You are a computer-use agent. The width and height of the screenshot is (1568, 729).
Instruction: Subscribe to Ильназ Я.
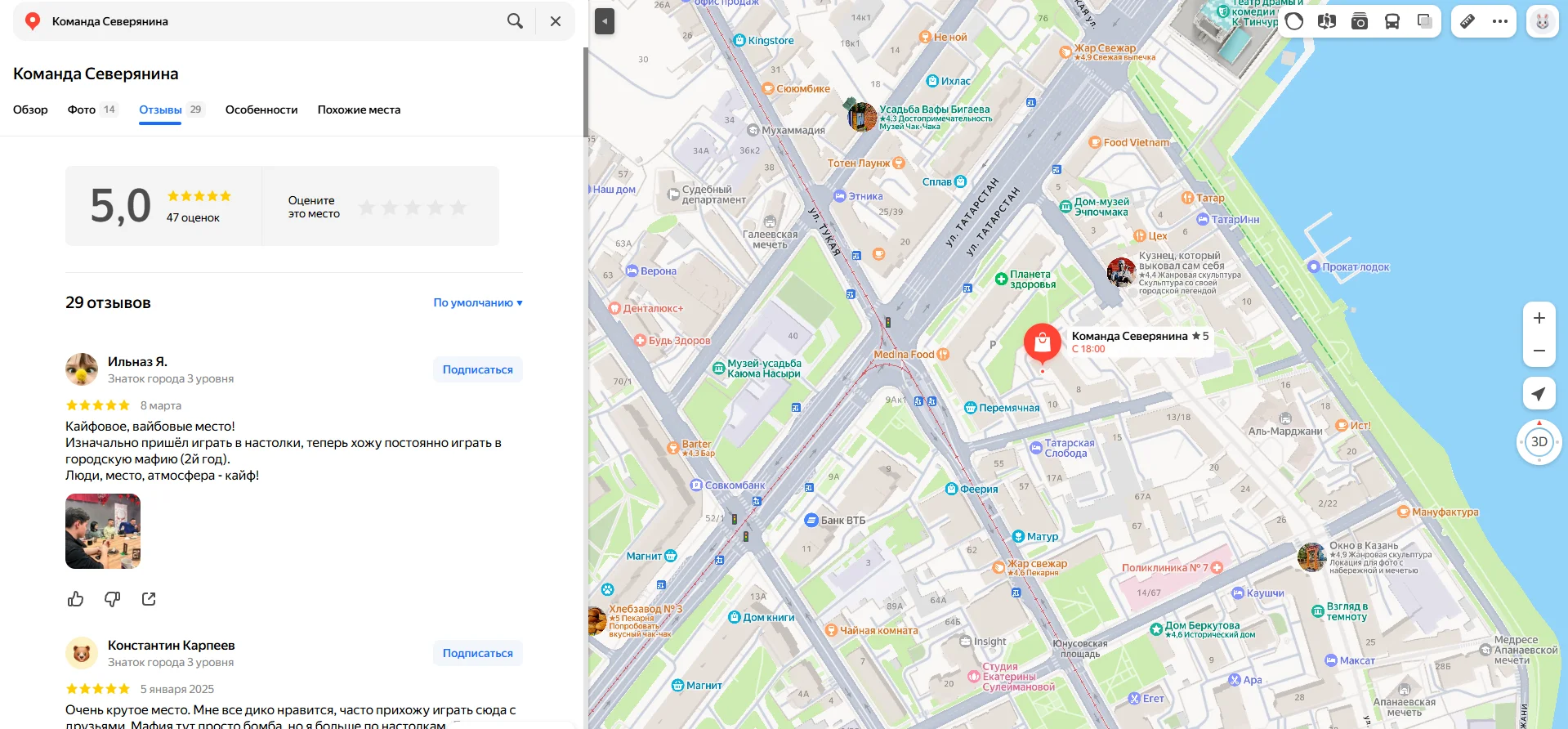click(478, 369)
